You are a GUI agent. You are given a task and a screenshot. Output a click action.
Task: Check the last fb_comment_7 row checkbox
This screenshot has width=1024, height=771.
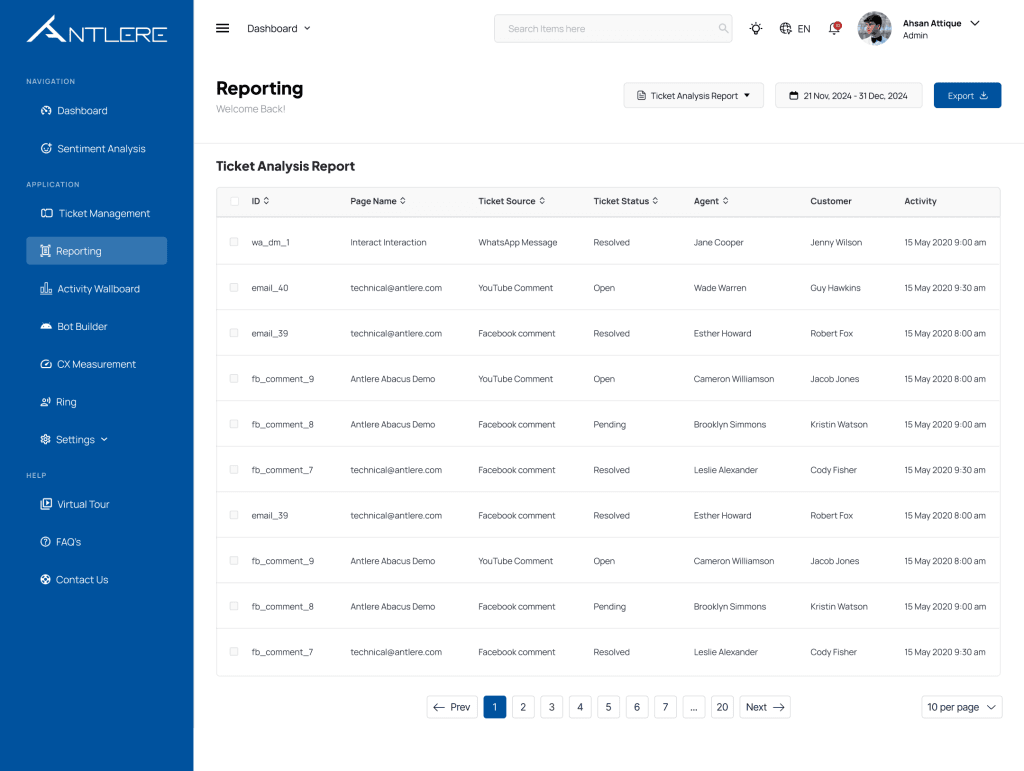point(234,652)
